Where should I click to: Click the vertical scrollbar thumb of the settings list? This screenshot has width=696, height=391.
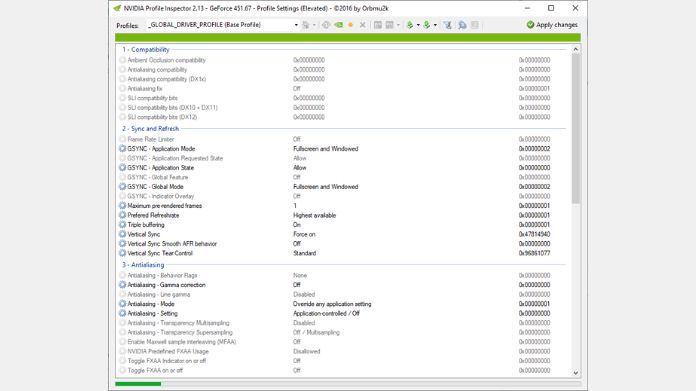tap(576, 129)
